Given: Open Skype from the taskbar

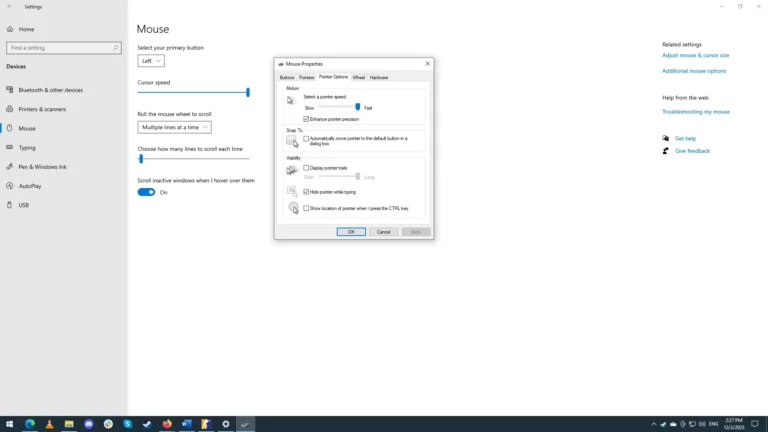Looking at the screenshot, I should click(x=128, y=424).
